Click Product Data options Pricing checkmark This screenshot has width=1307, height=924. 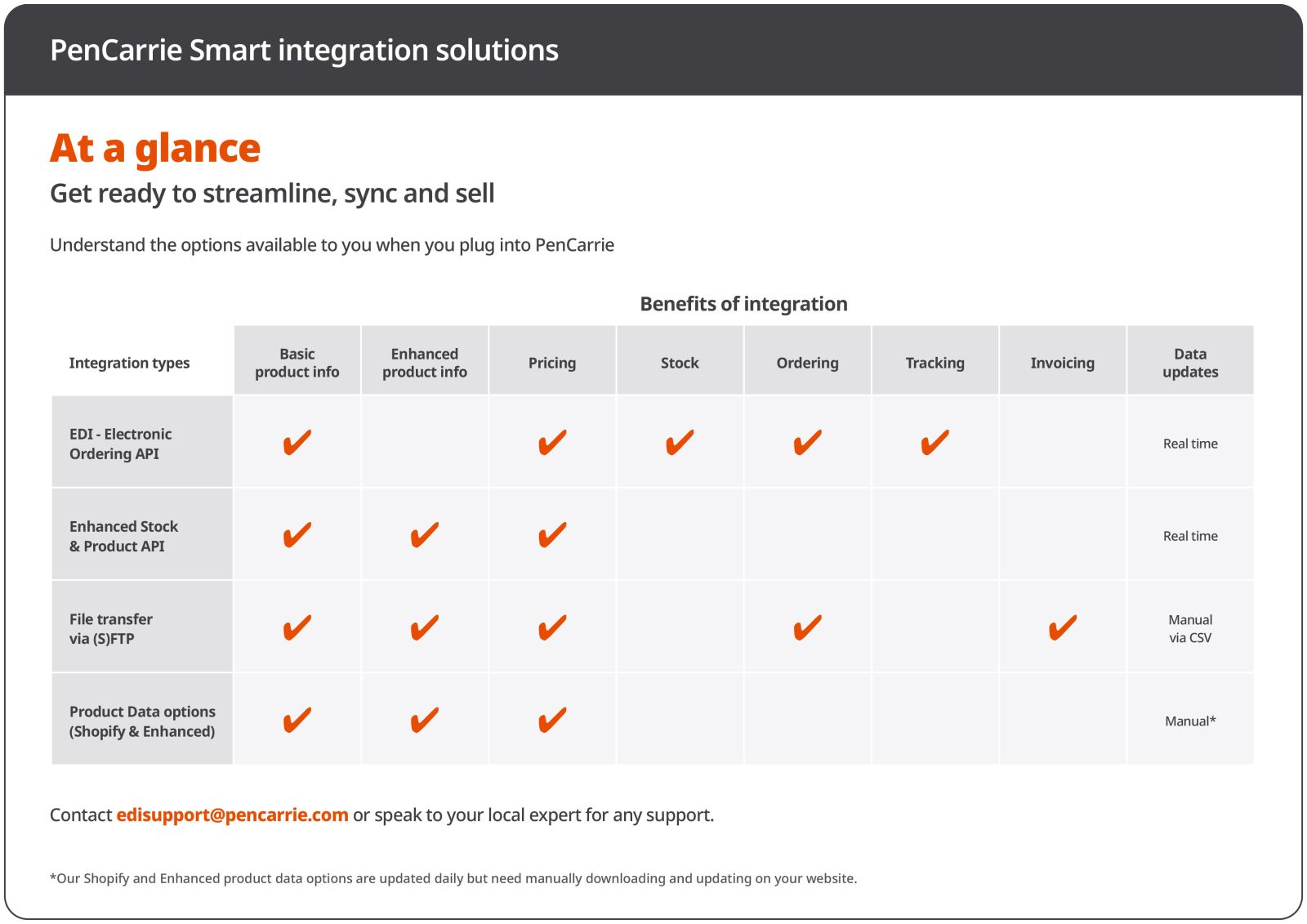[552, 721]
